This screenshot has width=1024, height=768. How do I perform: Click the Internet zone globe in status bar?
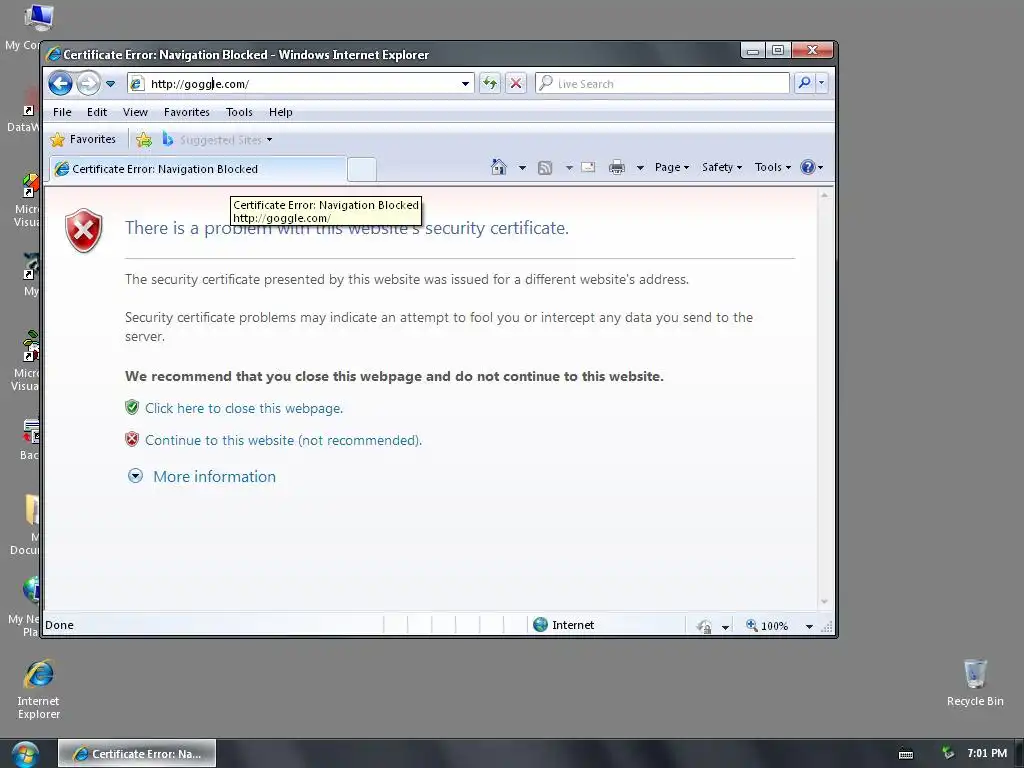coord(540,625)
